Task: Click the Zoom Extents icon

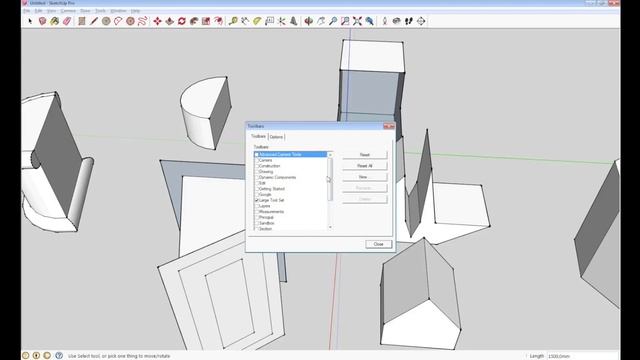Action: (358, 21)
